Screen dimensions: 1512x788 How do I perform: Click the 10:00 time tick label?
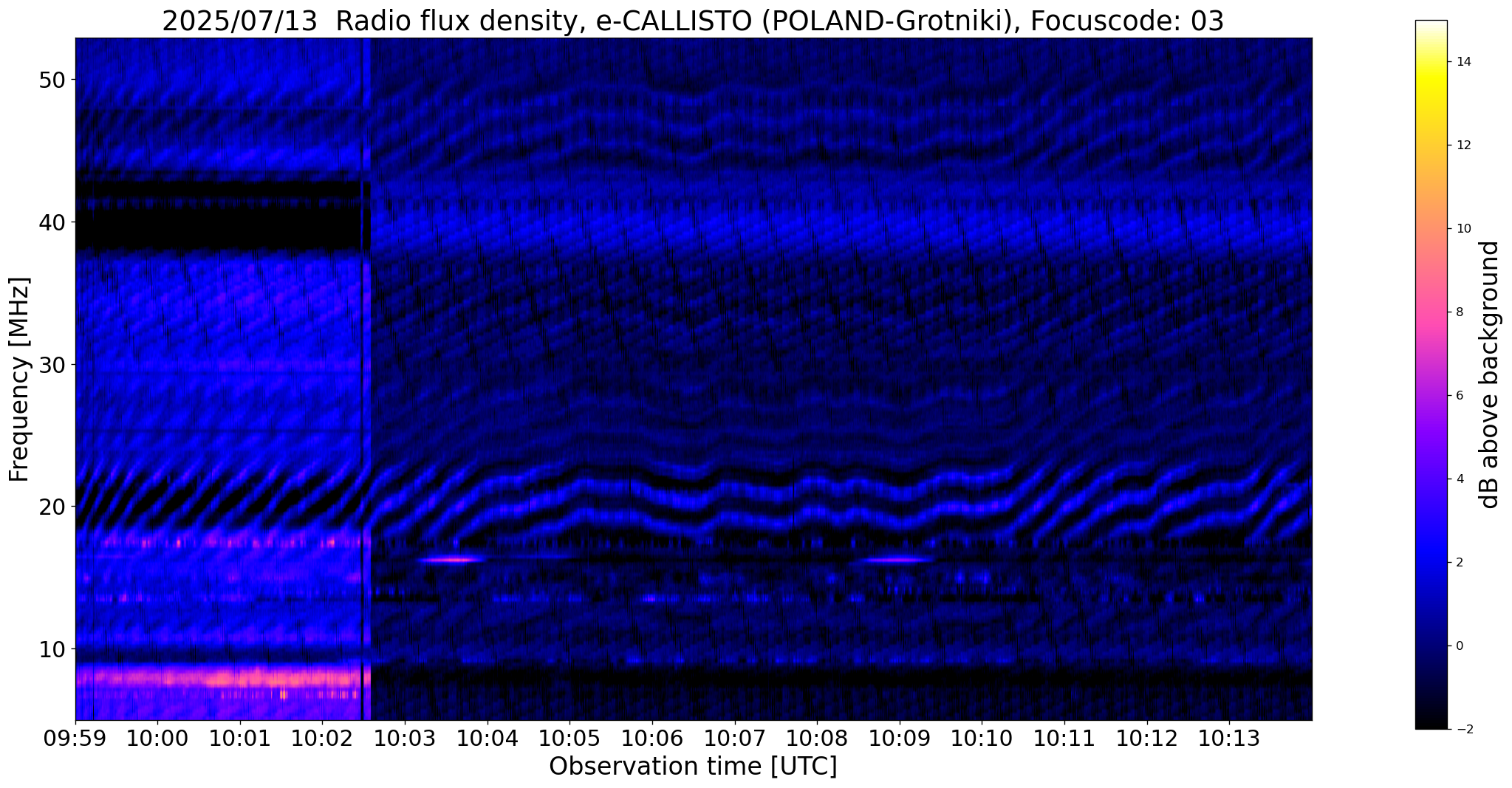(x=157, y=738)
